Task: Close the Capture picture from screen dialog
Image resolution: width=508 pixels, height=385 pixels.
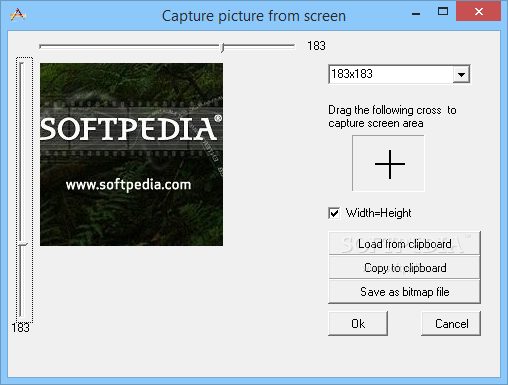Action: click(479, 12)
